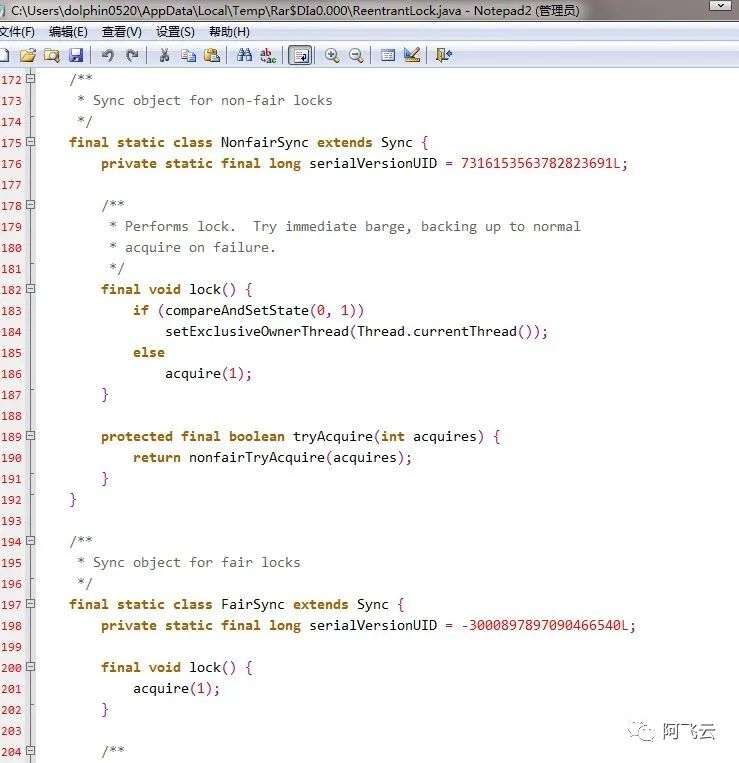Create a new document via toolbar icon
The image size is (739, 763).
coord(5,55)
